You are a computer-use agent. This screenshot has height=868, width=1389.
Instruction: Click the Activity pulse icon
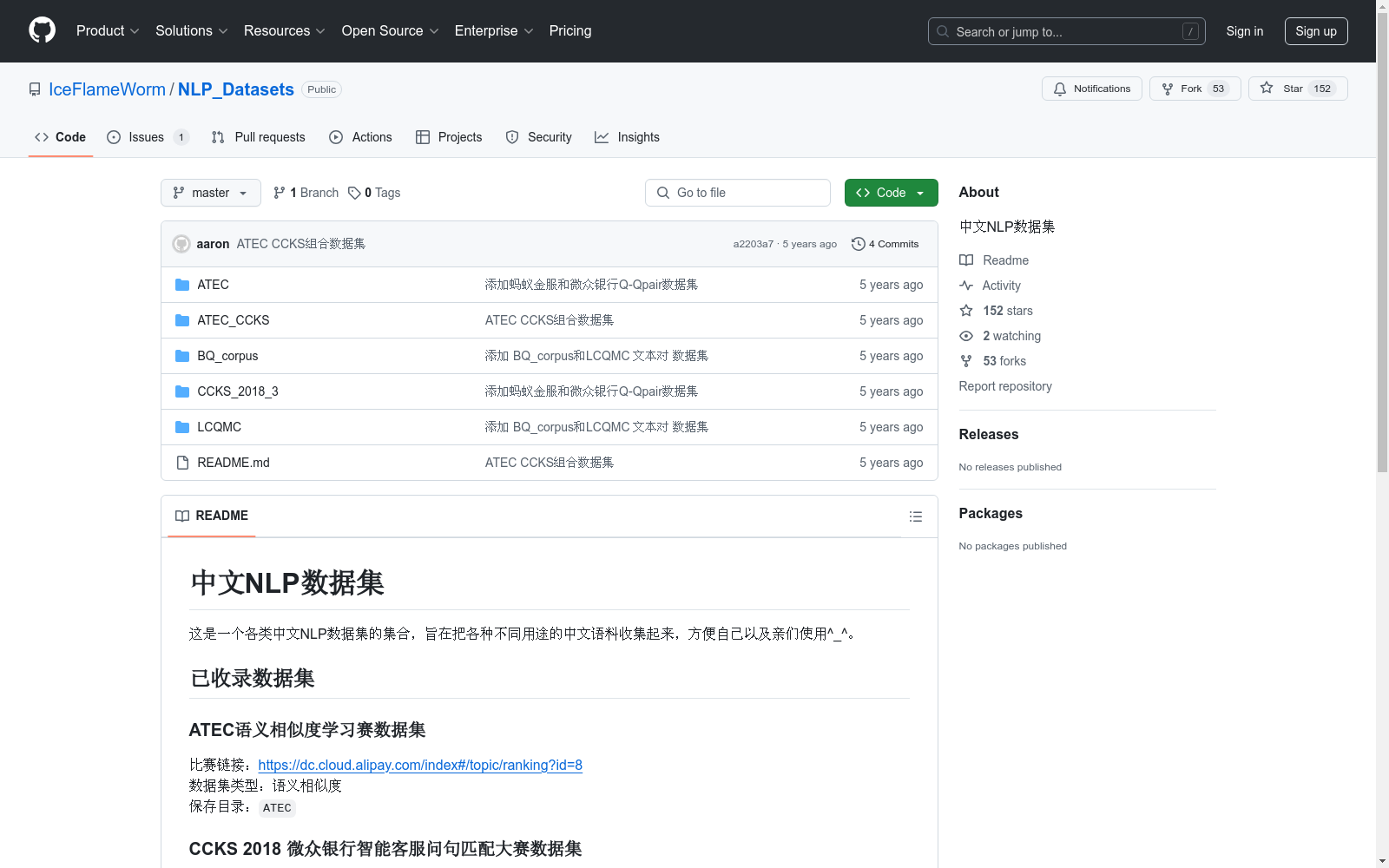[966, 286]
